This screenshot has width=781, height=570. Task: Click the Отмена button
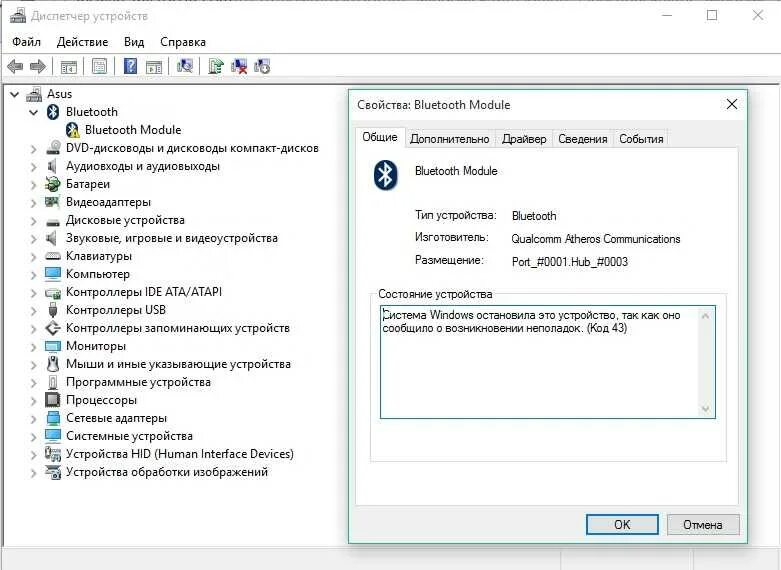[703, 524]
